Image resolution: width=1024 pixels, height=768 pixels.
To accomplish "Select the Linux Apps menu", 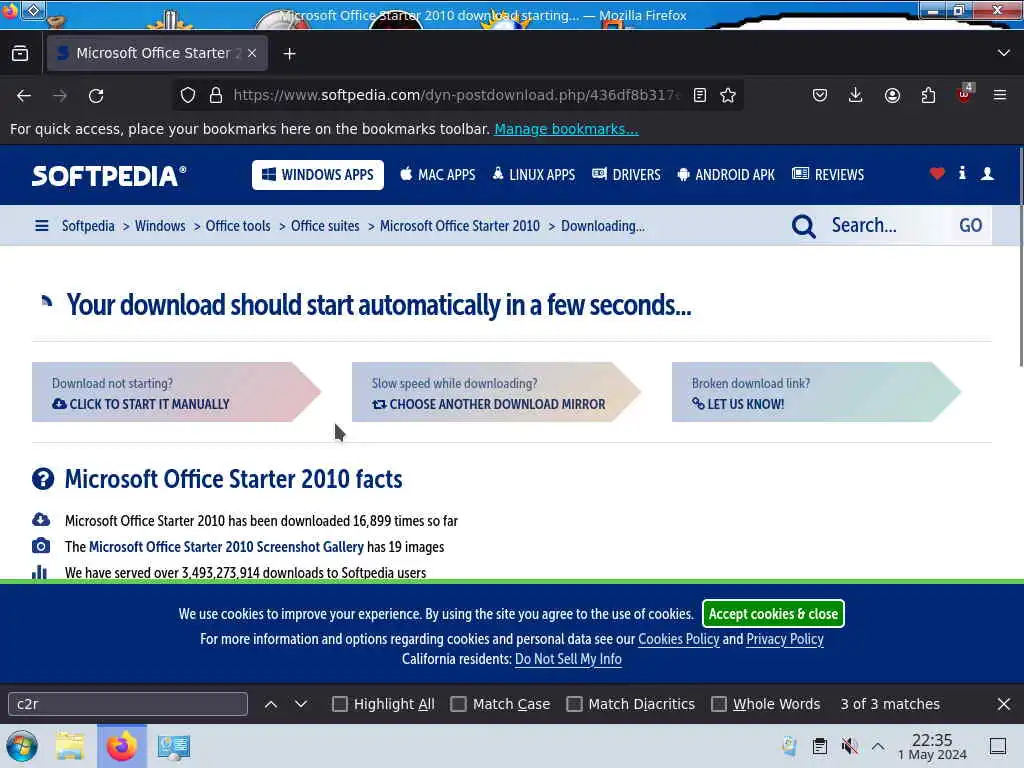I will point(534,175).
